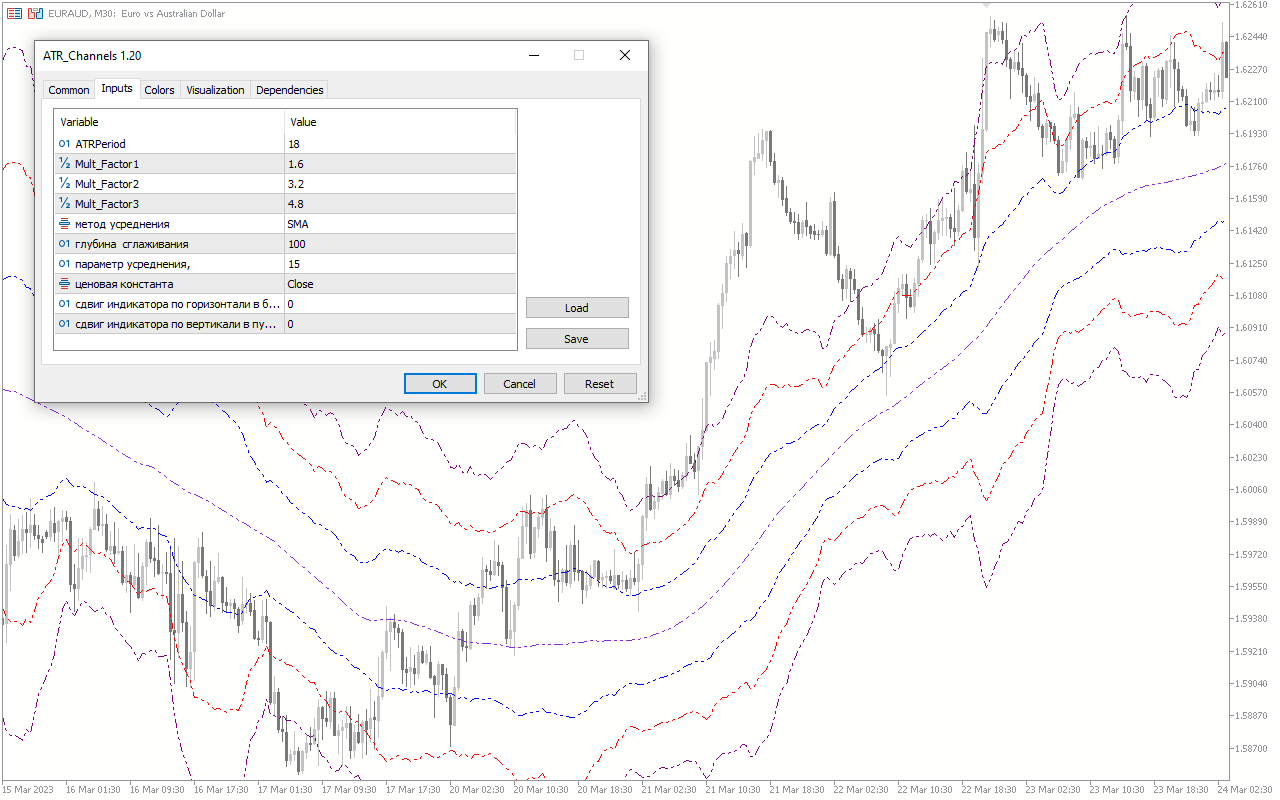This screenshot has width=1280, height=800.
Task: Click the fraction icon next to Mult_Factor2
Action: click(64, 184)
